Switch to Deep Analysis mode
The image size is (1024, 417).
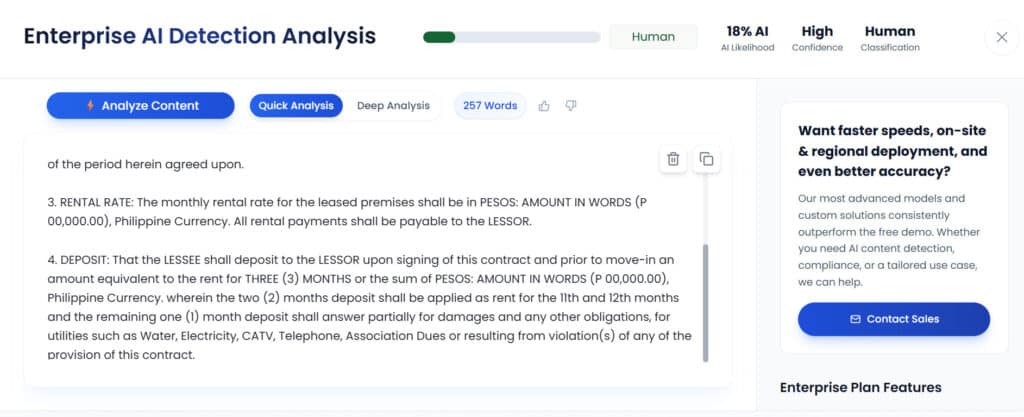click(x=393, y=106)
